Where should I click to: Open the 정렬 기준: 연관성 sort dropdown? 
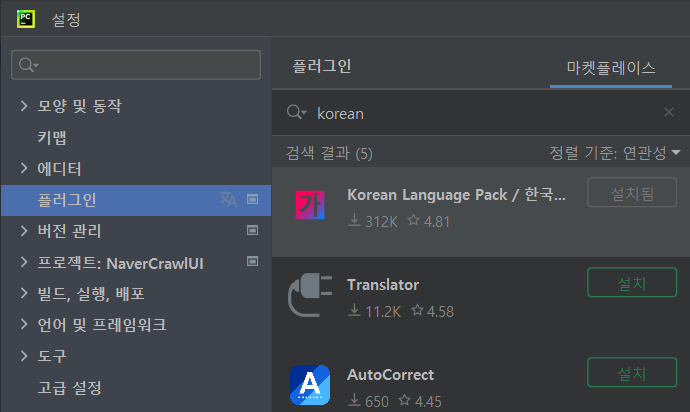tap(615, 153)
